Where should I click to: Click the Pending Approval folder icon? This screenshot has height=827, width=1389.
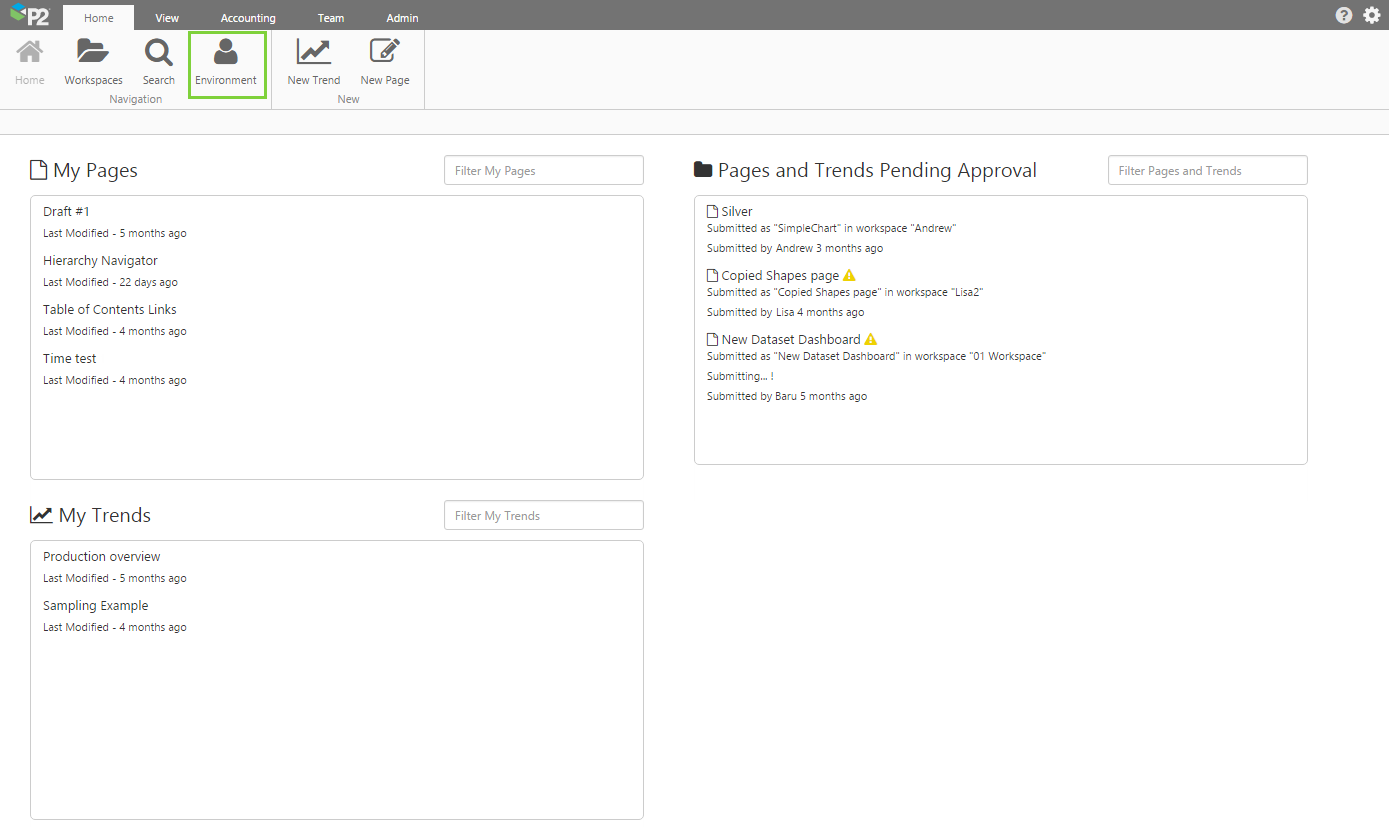703,170
